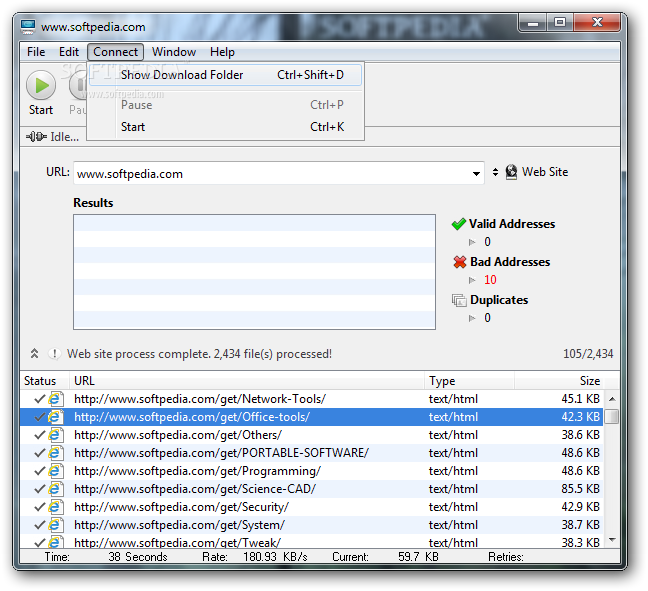Open the Window menu

pyautogui.click(x=174, y=52)
